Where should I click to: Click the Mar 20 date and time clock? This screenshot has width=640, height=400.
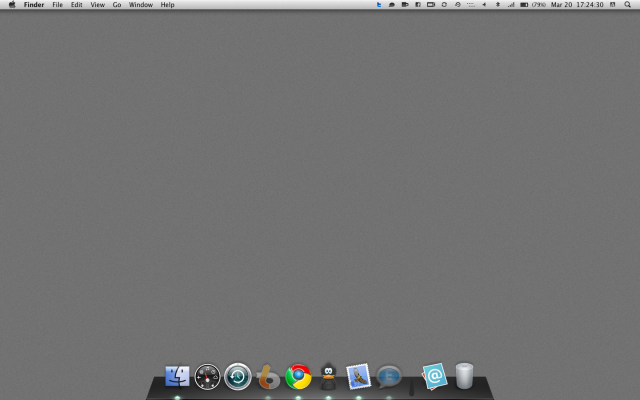577,4
